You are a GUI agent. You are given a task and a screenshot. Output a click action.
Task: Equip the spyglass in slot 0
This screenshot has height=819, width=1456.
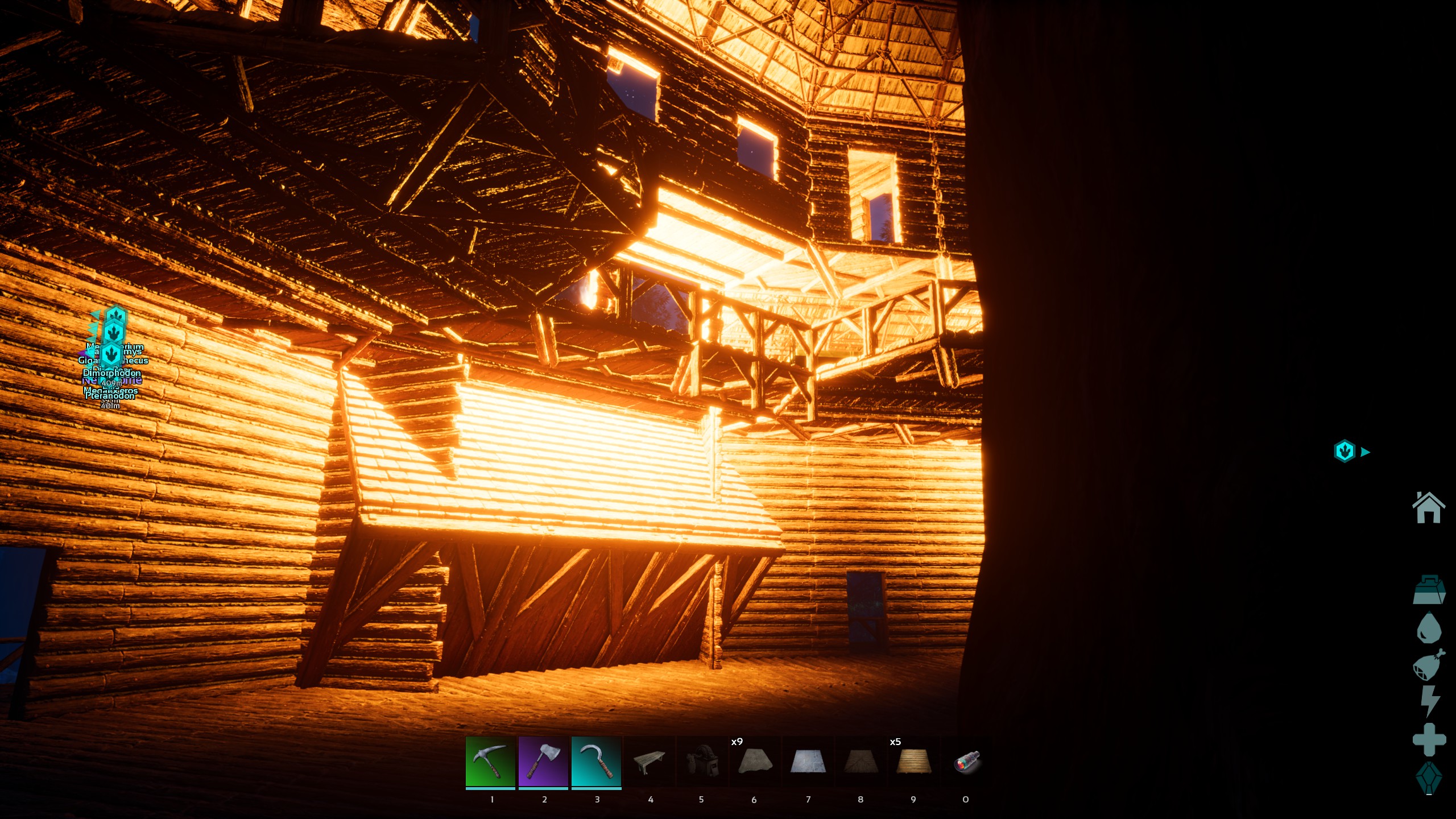click(966, 762)
